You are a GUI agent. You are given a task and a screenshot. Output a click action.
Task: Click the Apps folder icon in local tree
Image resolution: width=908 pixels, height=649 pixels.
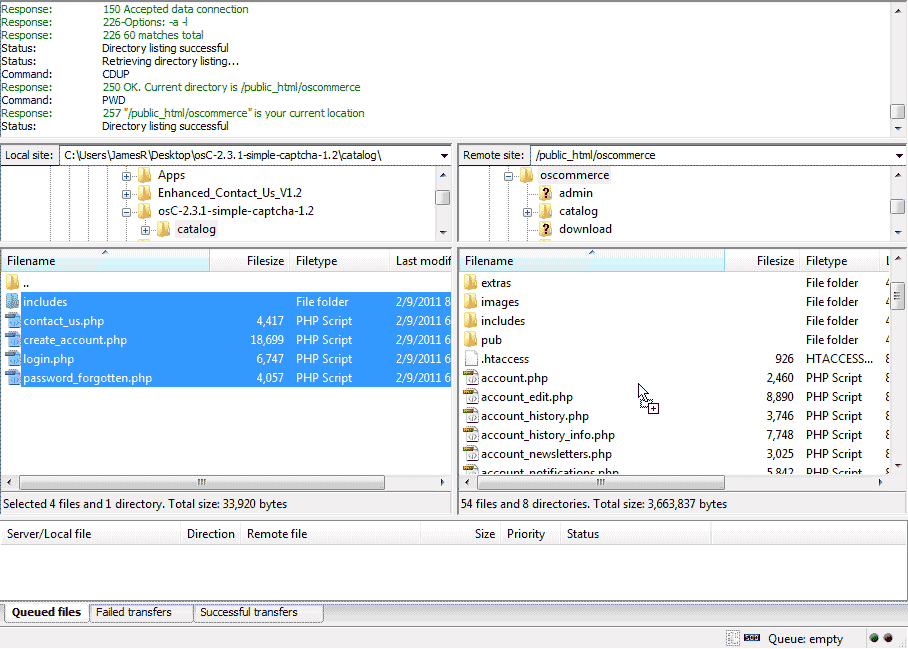145,175
